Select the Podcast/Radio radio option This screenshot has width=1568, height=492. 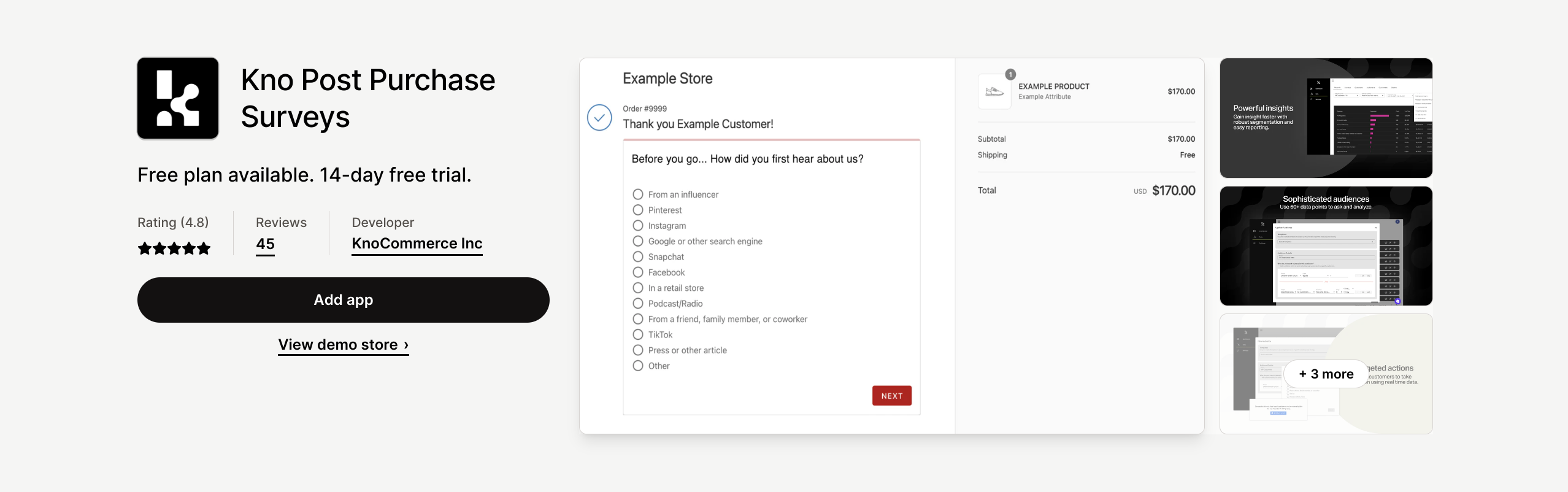(638, 304)
